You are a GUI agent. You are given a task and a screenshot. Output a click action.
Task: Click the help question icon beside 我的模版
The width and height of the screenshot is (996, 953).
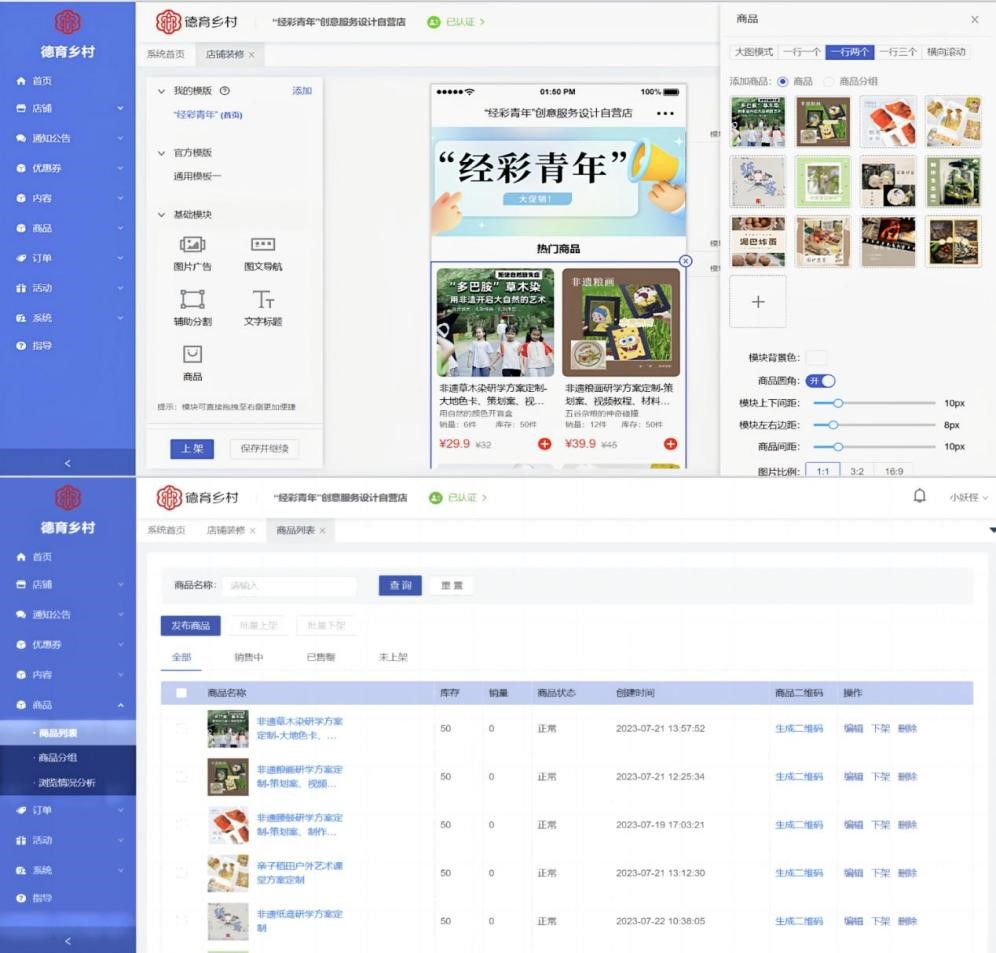click(224, 91)
